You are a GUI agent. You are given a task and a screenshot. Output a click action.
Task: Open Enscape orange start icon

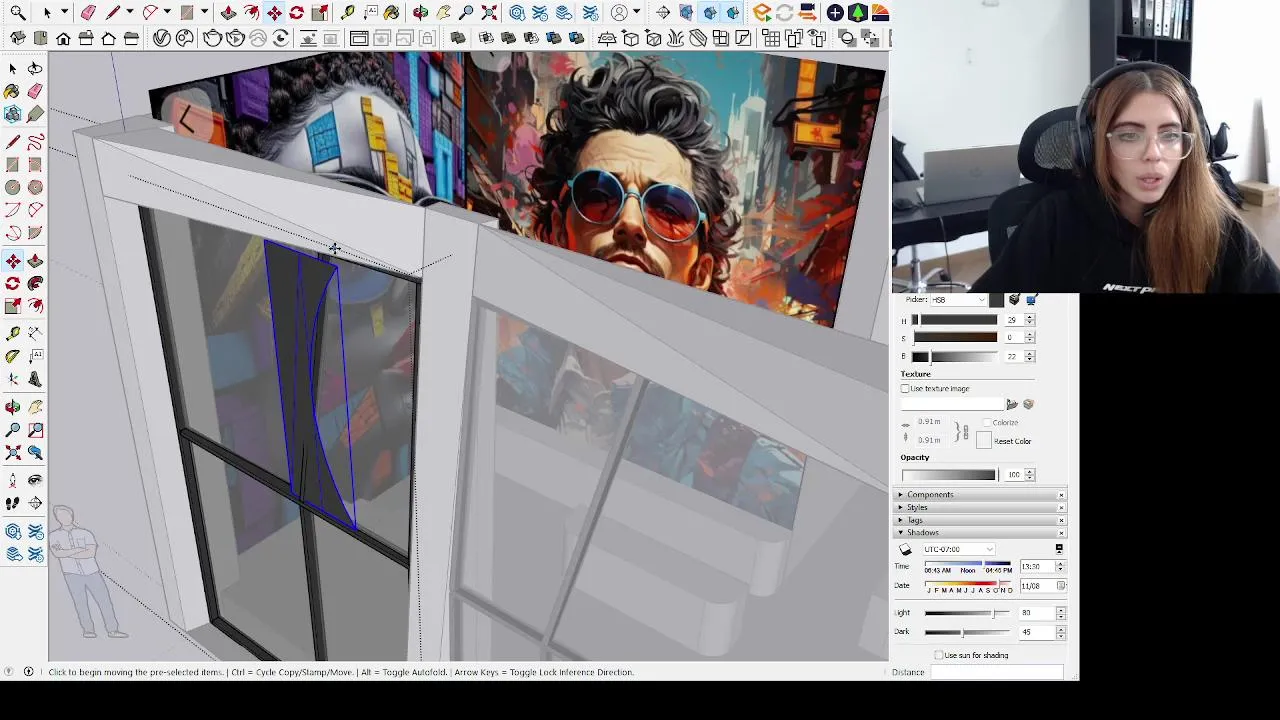point(761,13)
